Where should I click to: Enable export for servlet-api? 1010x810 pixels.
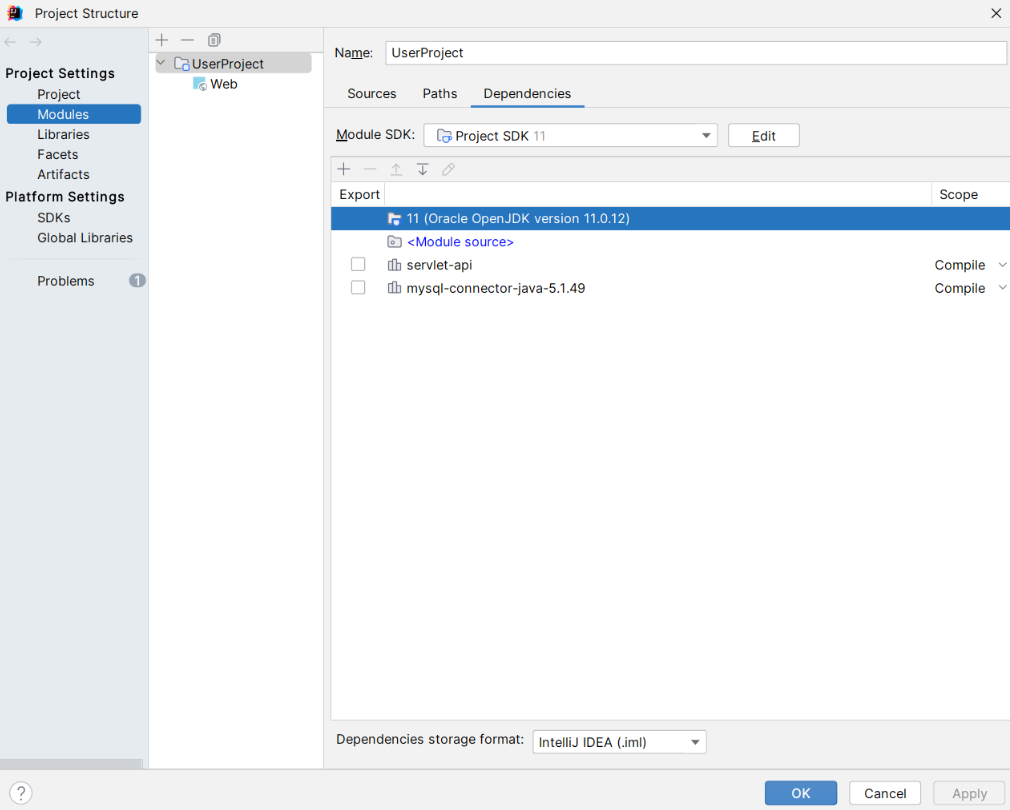pyautogui.click(x=358, y=265)
